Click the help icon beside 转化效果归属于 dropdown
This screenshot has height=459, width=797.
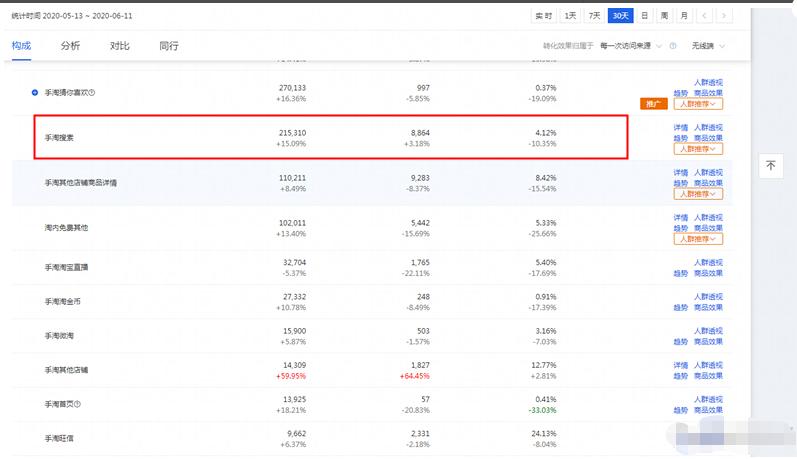(x=673, y=46)
